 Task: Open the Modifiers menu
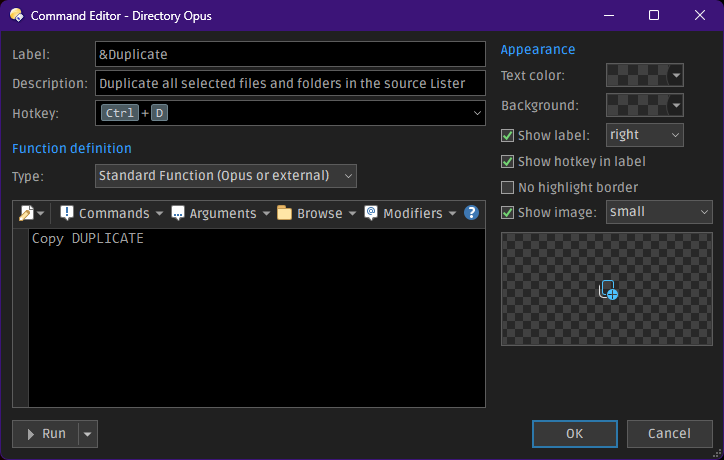[x=410, y=213]
